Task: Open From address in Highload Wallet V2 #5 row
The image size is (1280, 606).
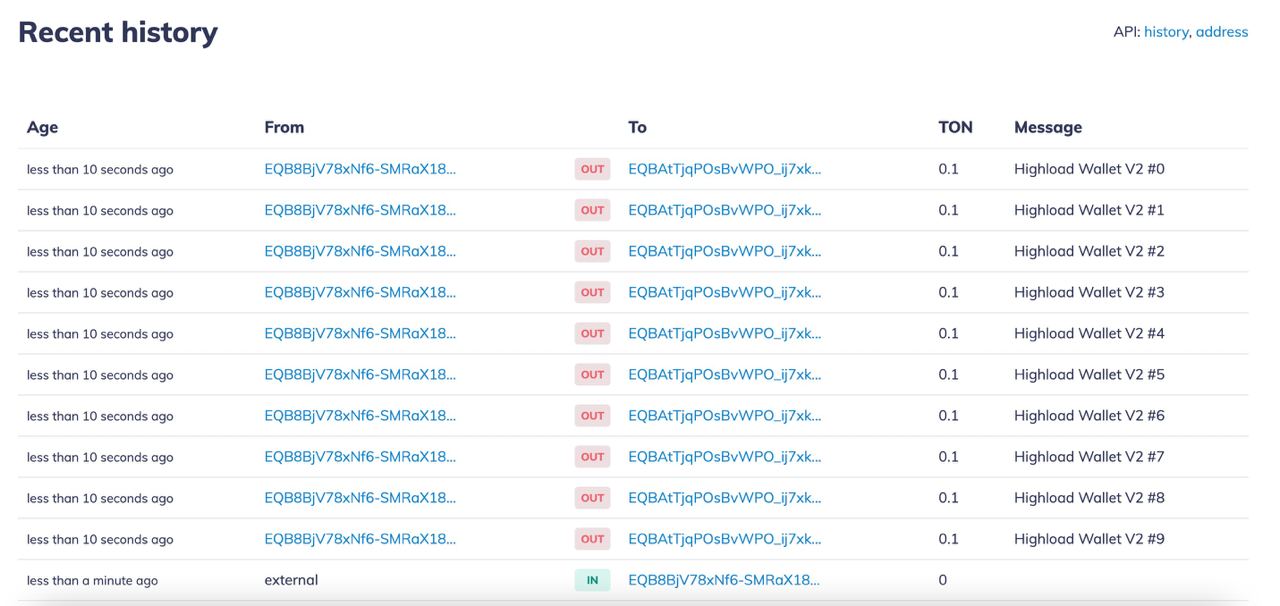Action: point(360,374)
